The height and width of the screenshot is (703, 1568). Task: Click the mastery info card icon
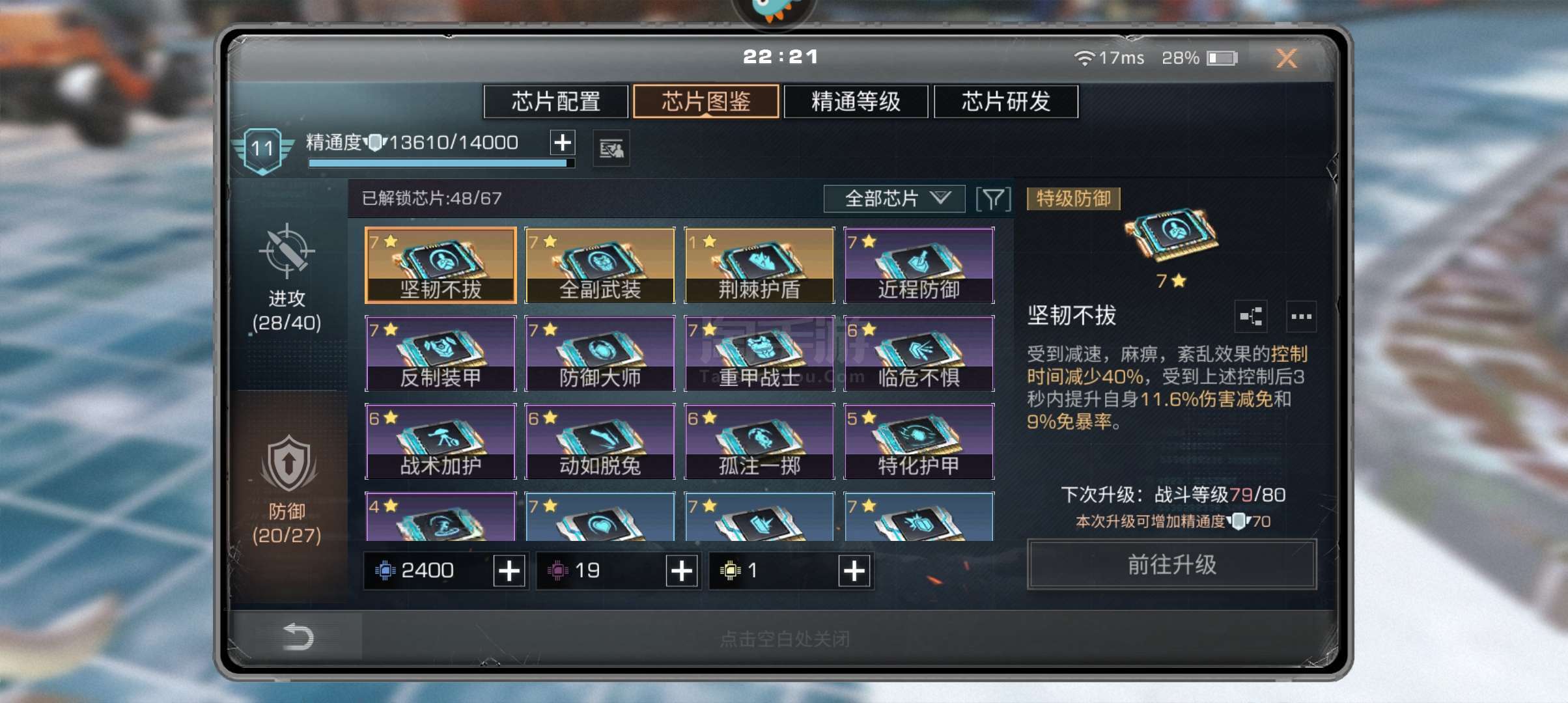pos(611,149)
